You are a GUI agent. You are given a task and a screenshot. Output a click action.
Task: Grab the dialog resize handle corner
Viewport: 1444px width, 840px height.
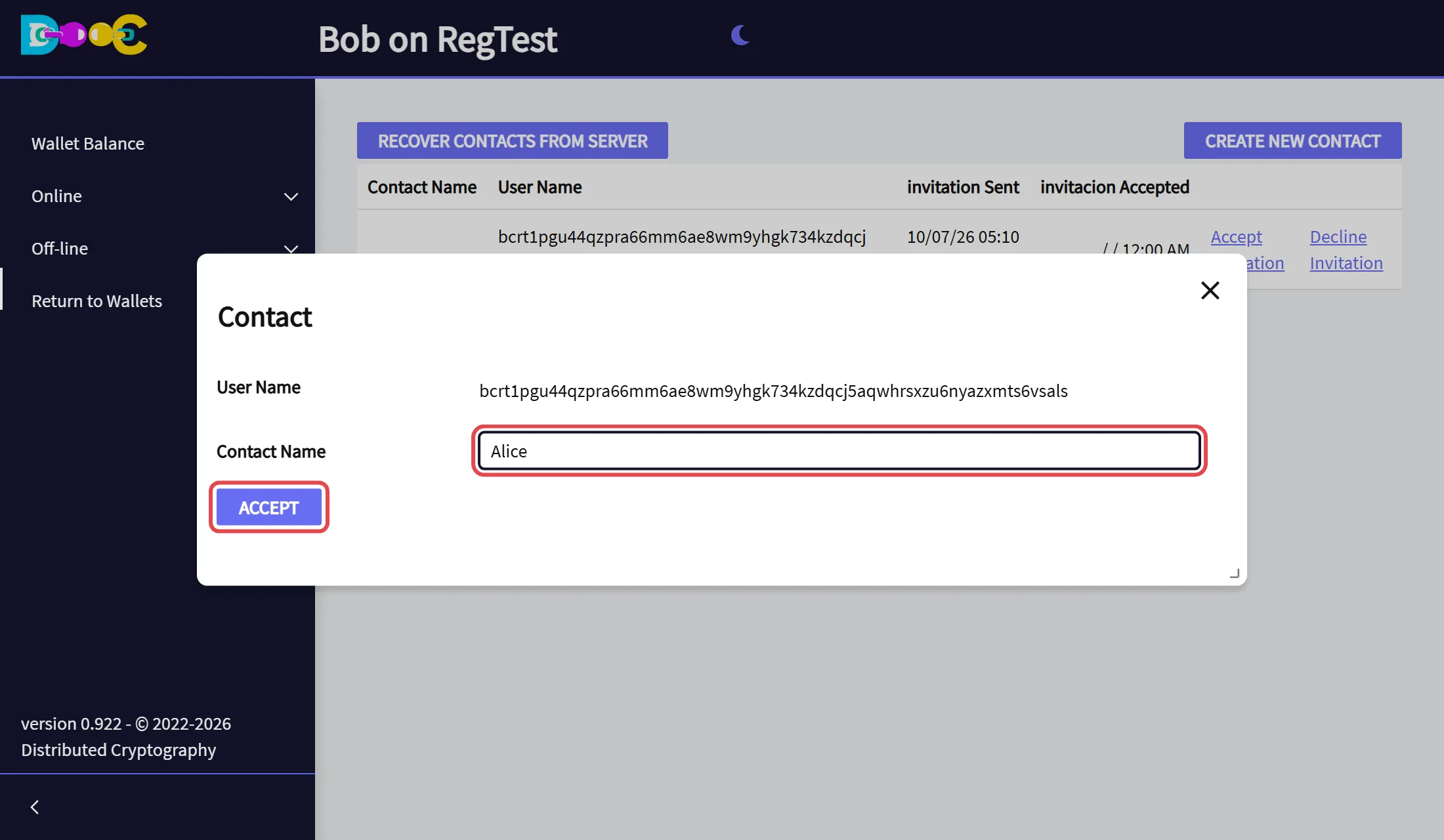[x=1234, y=573]
